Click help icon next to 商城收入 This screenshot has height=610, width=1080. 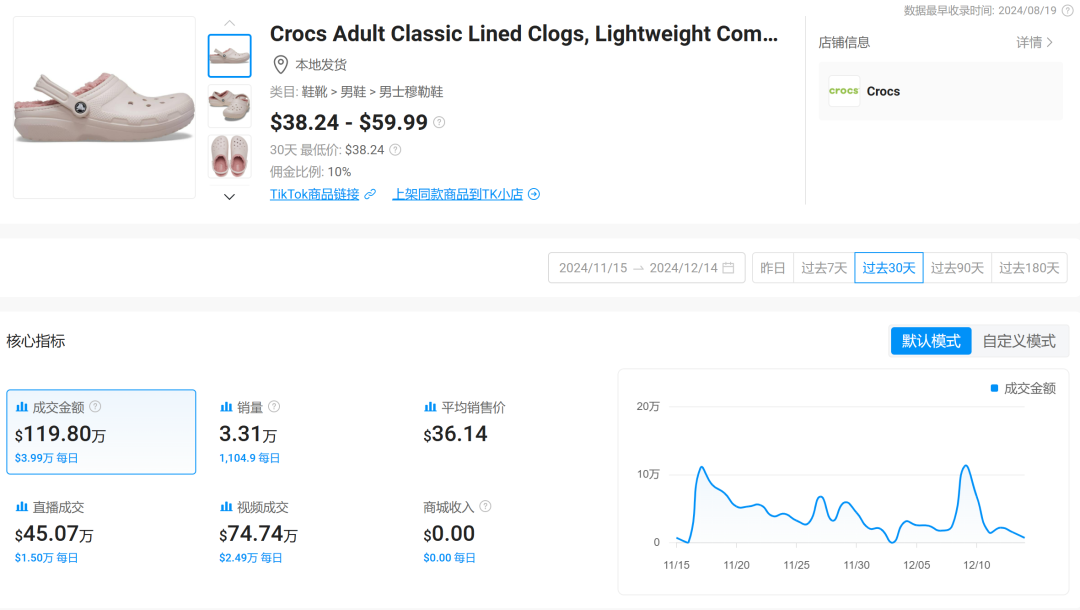[x=485, y=507]
